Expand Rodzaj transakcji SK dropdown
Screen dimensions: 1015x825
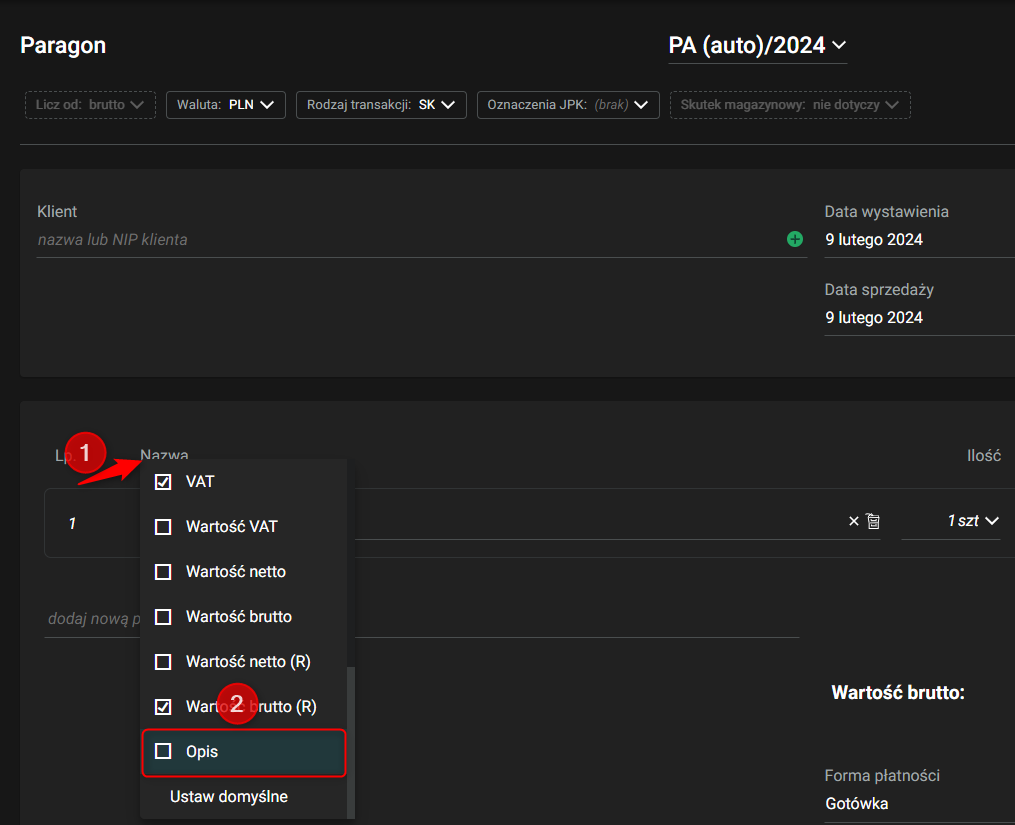(x=381, y=105)
